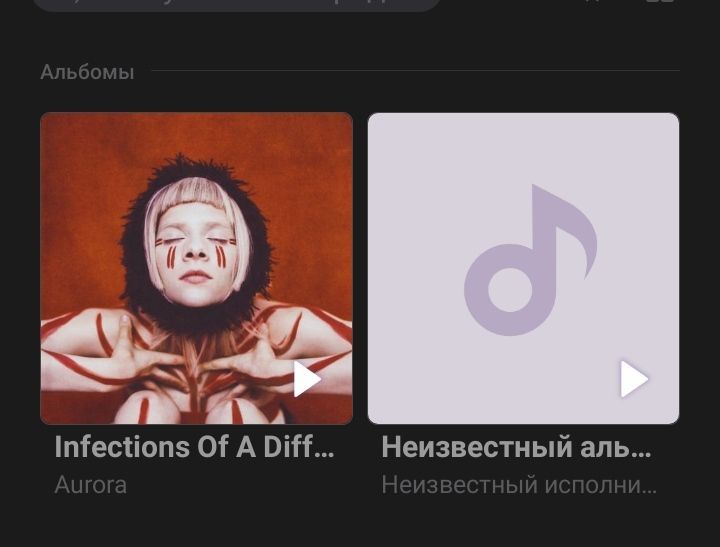720x547 pixels.
Task: Open the Aurora artist name
Action: [x=90, y=485]
